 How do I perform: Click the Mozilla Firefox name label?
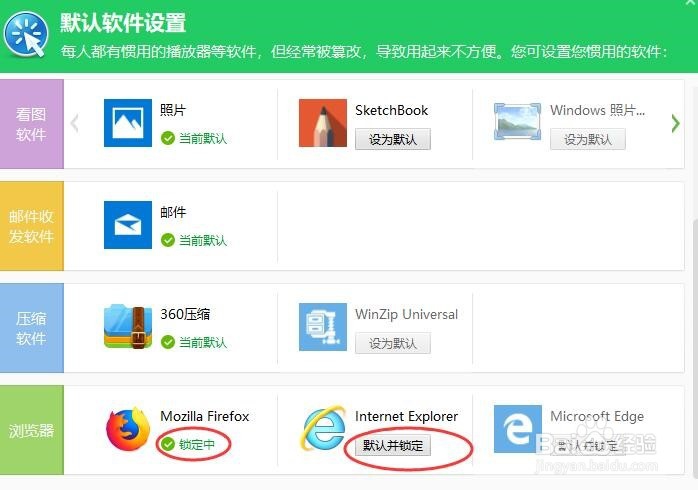click(x=205, y=416)
